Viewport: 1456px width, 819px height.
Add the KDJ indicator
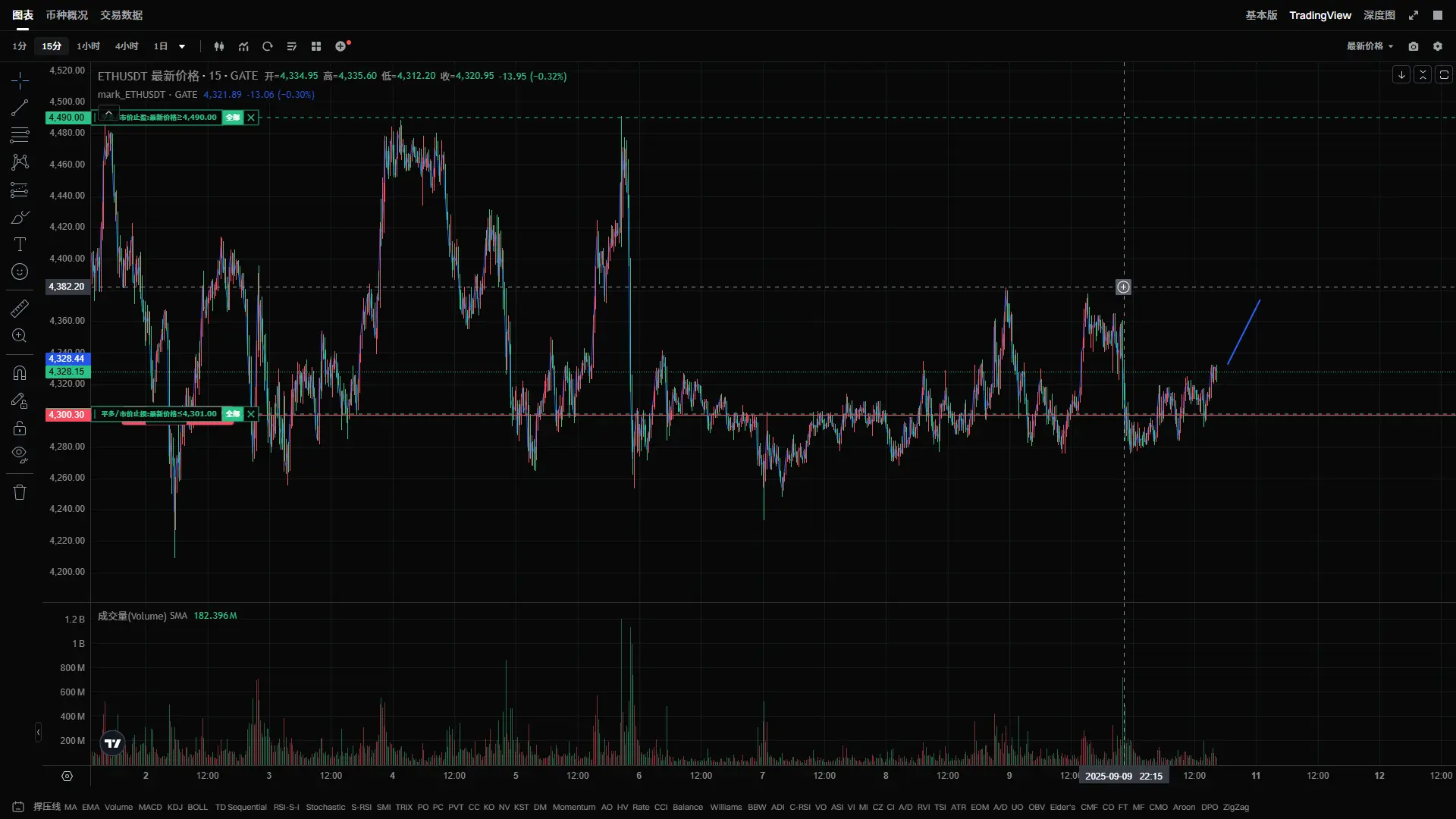[x=175, y=807]
